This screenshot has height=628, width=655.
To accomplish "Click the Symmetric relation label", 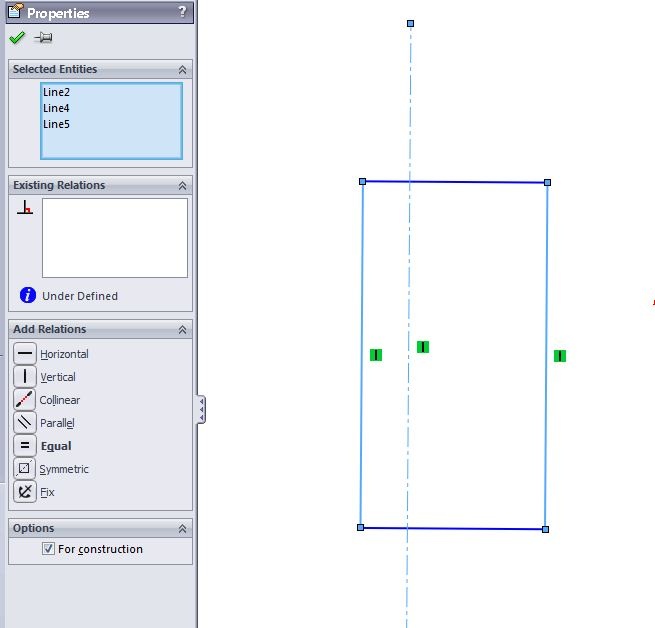I will coord(64,469).
